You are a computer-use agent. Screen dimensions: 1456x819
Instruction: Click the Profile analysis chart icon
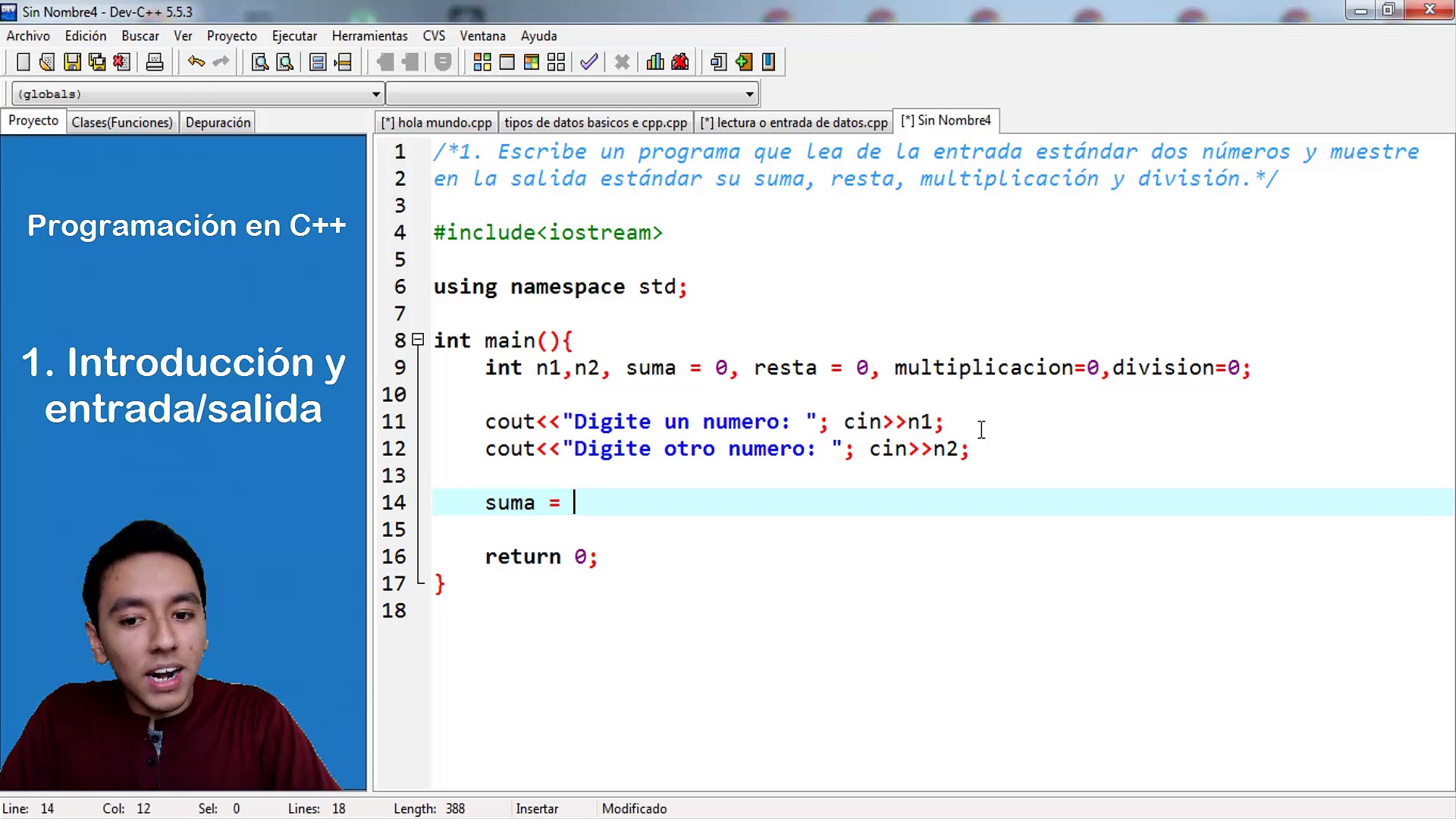click(654, 61)
